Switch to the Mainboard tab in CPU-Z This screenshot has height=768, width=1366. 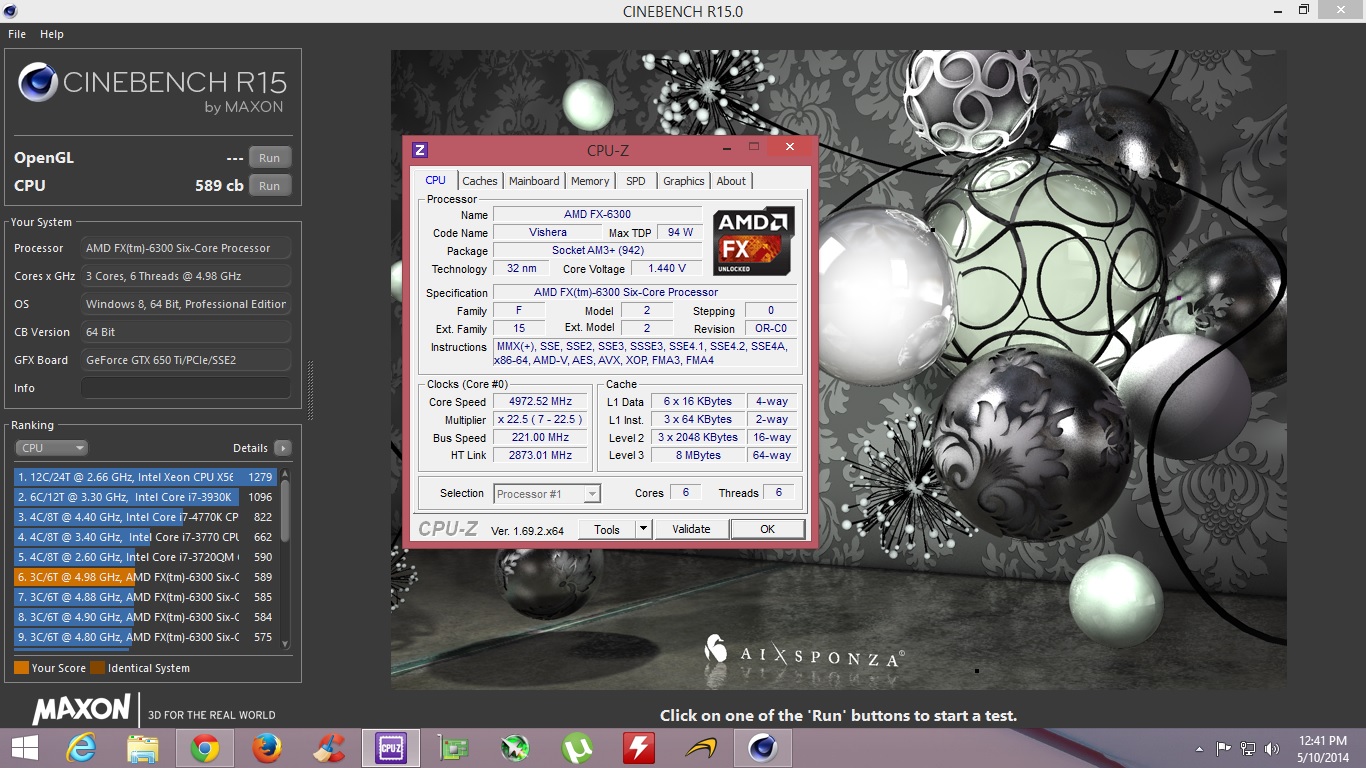tap(534, 181)
